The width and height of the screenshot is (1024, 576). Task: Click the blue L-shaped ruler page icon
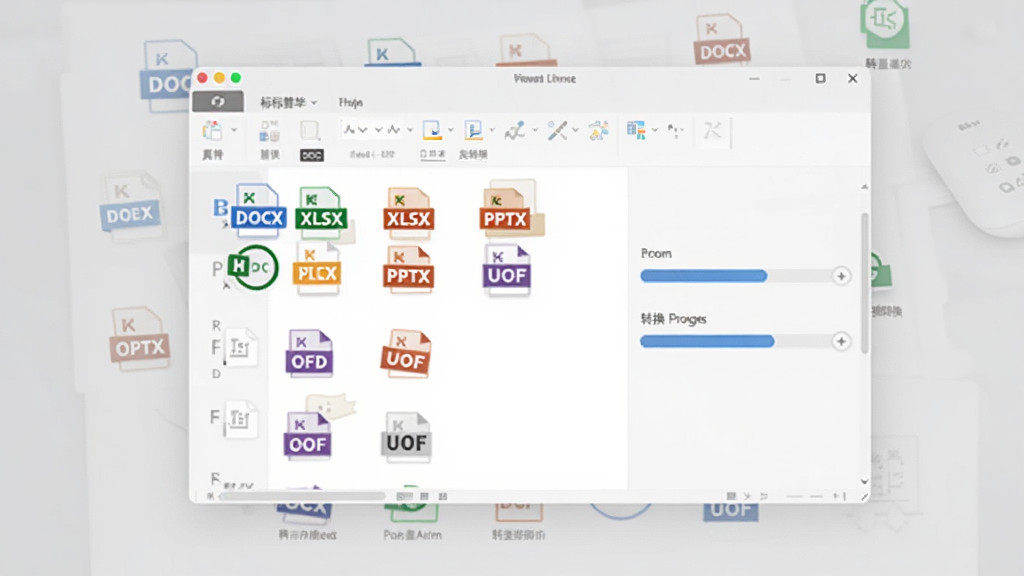pyautogui.click(x=473, y=130)
